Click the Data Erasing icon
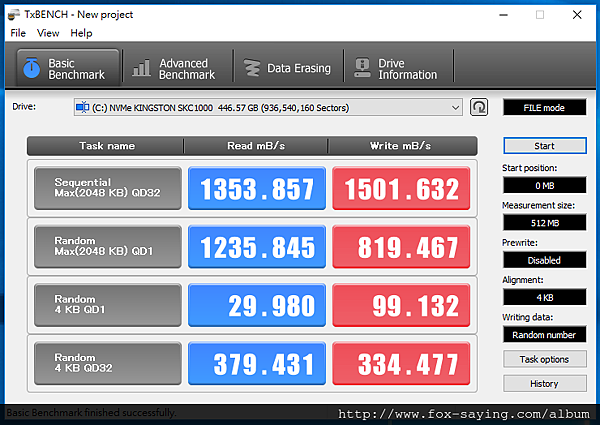The image size is (600, 425). (252, 68)
